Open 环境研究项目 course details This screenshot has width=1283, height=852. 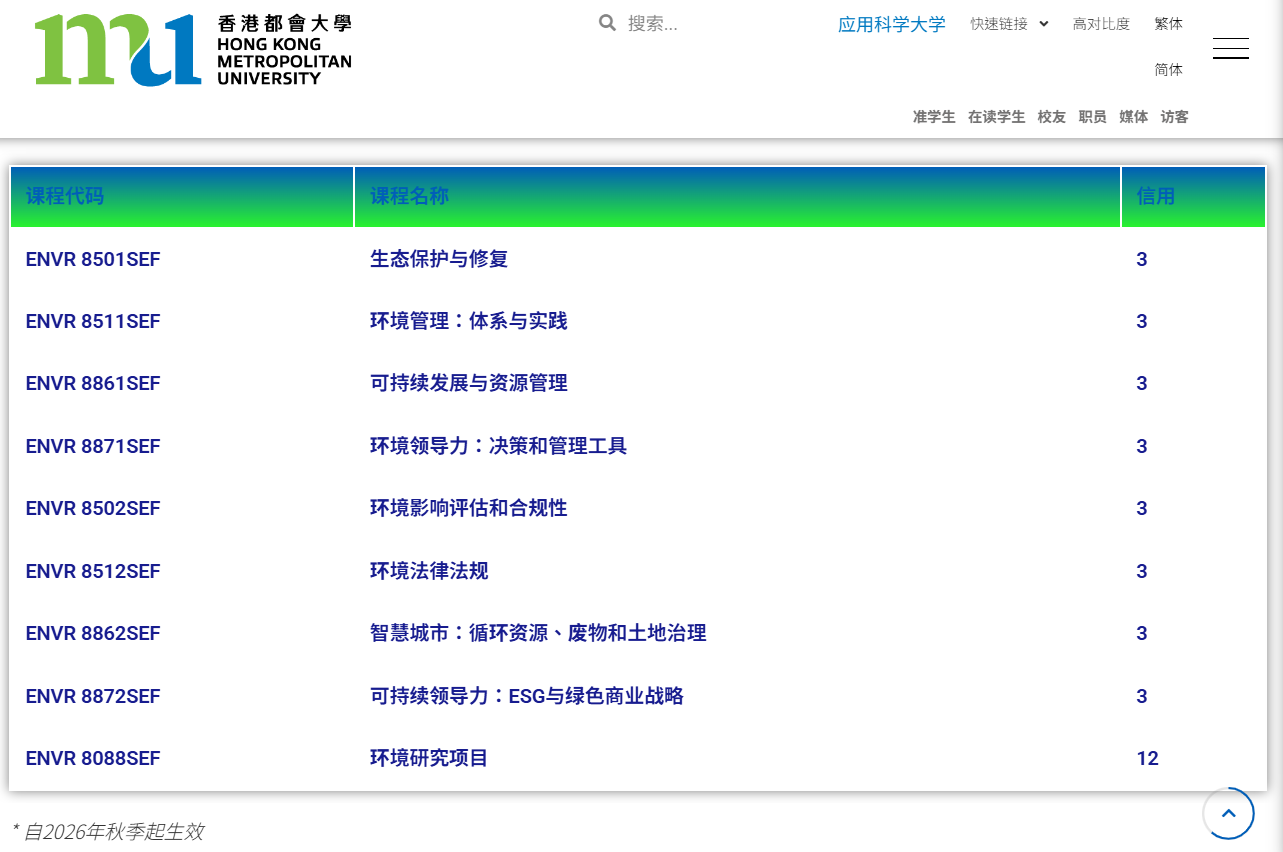(428, 758)
